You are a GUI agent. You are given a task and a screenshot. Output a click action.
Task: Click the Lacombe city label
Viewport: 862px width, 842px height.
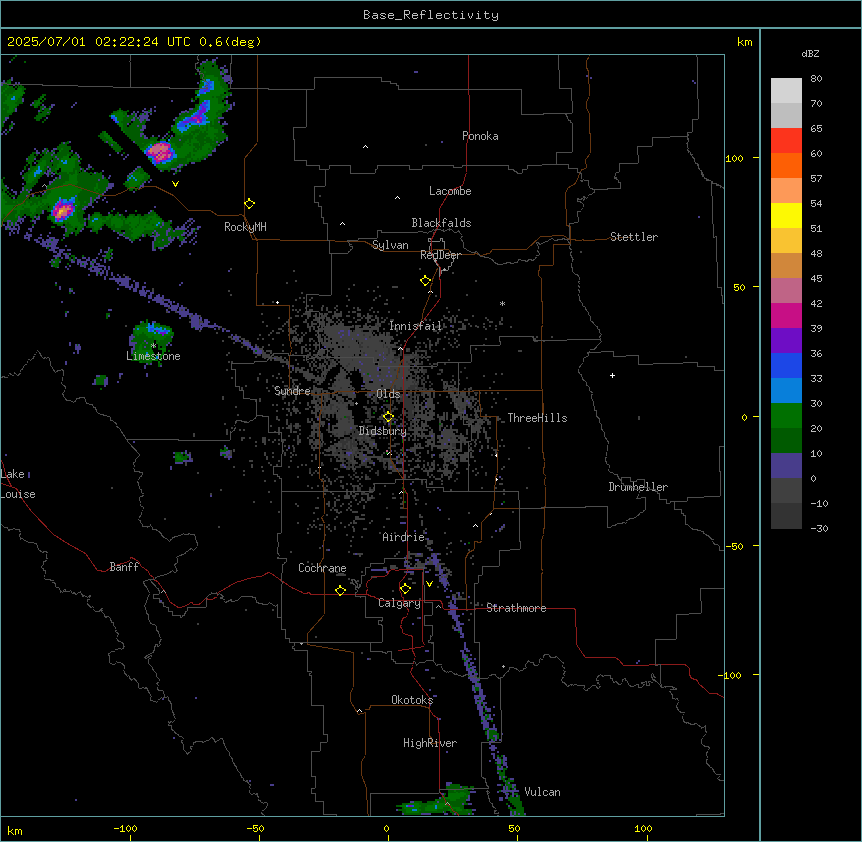coord(450,191)
